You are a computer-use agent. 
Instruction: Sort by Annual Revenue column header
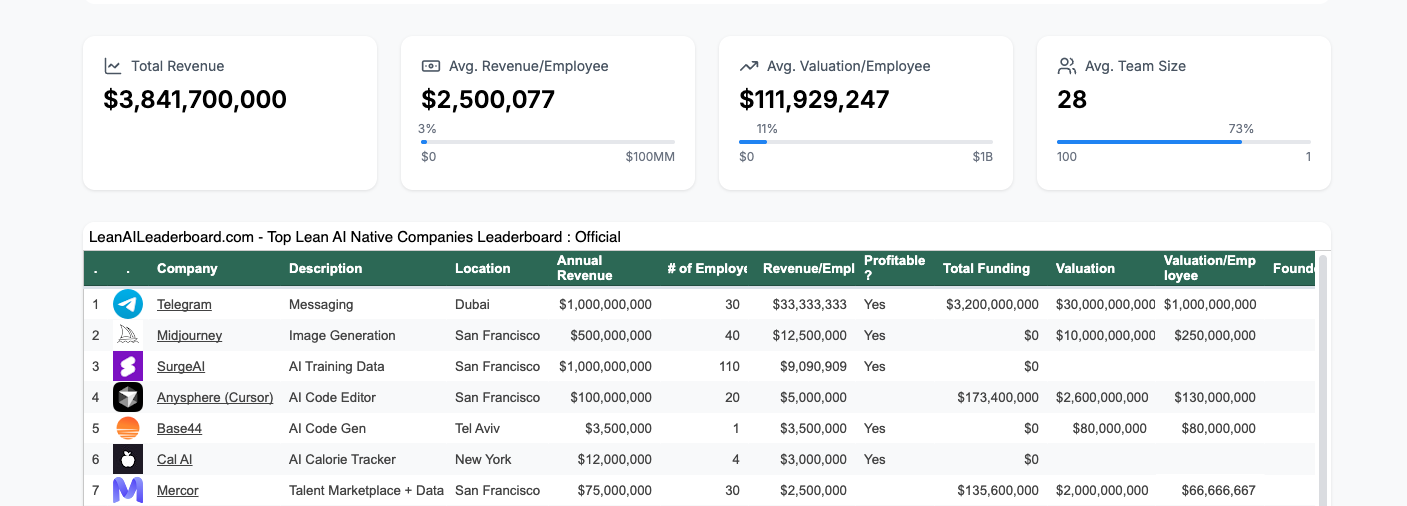click(580, 268)
